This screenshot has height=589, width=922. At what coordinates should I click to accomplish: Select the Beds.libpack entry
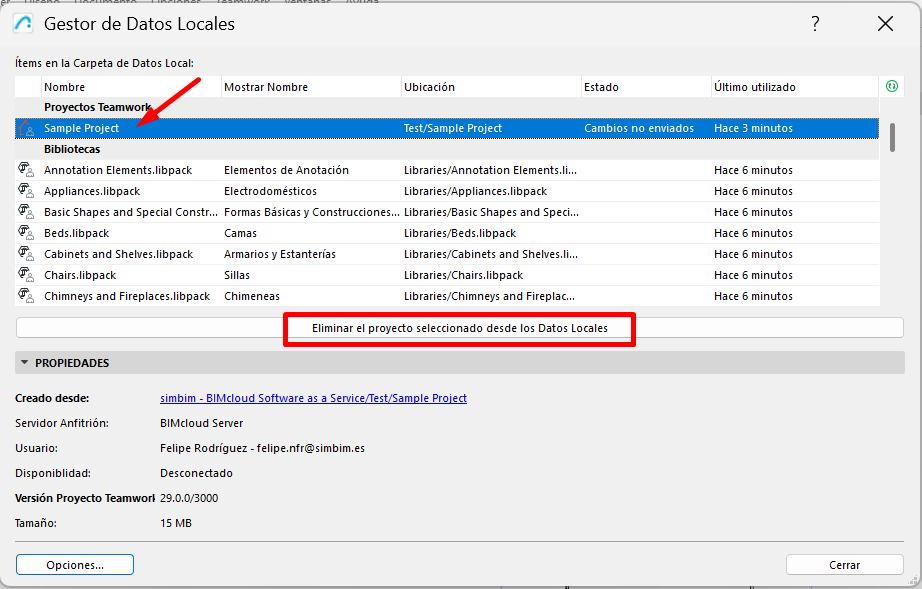point(76,233)
